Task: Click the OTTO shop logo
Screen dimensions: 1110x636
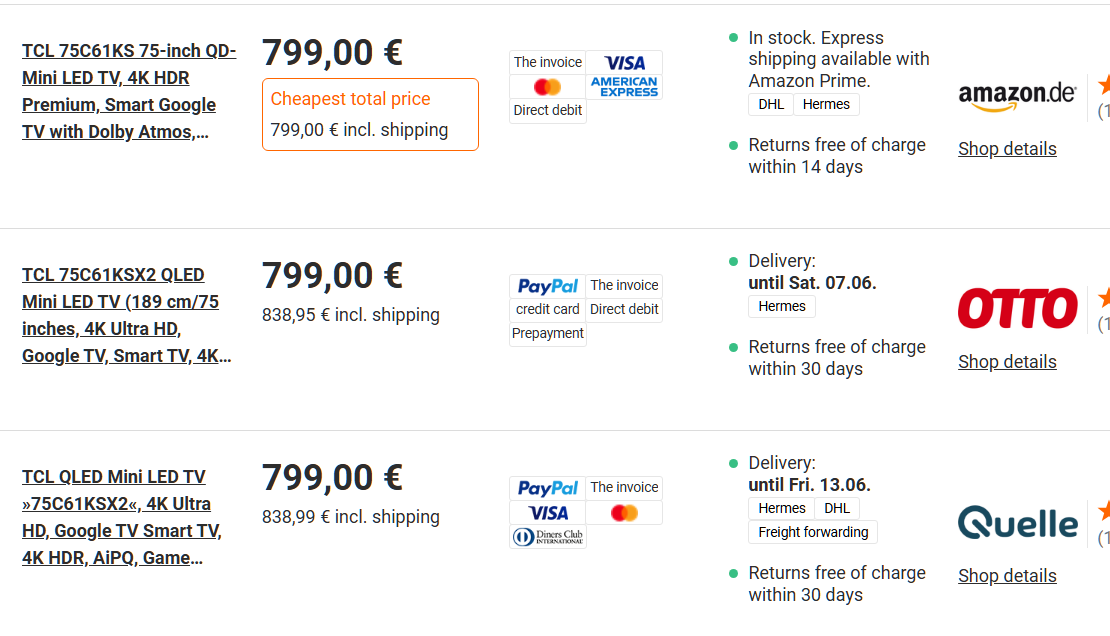Action: [1017, 308]
